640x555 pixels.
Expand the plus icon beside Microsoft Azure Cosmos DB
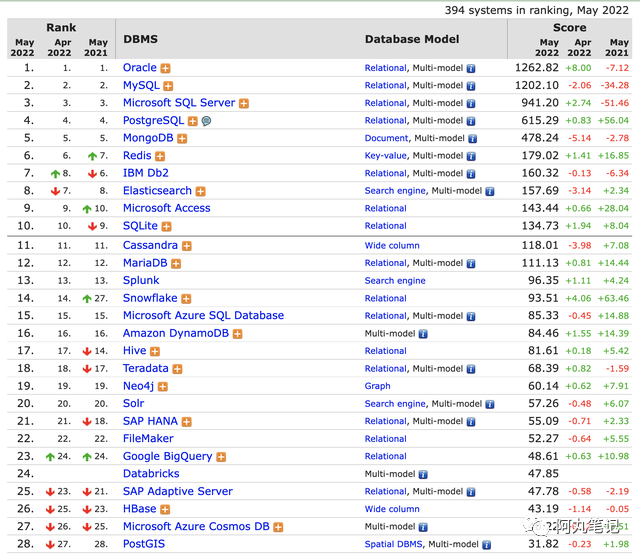point(278,527)
